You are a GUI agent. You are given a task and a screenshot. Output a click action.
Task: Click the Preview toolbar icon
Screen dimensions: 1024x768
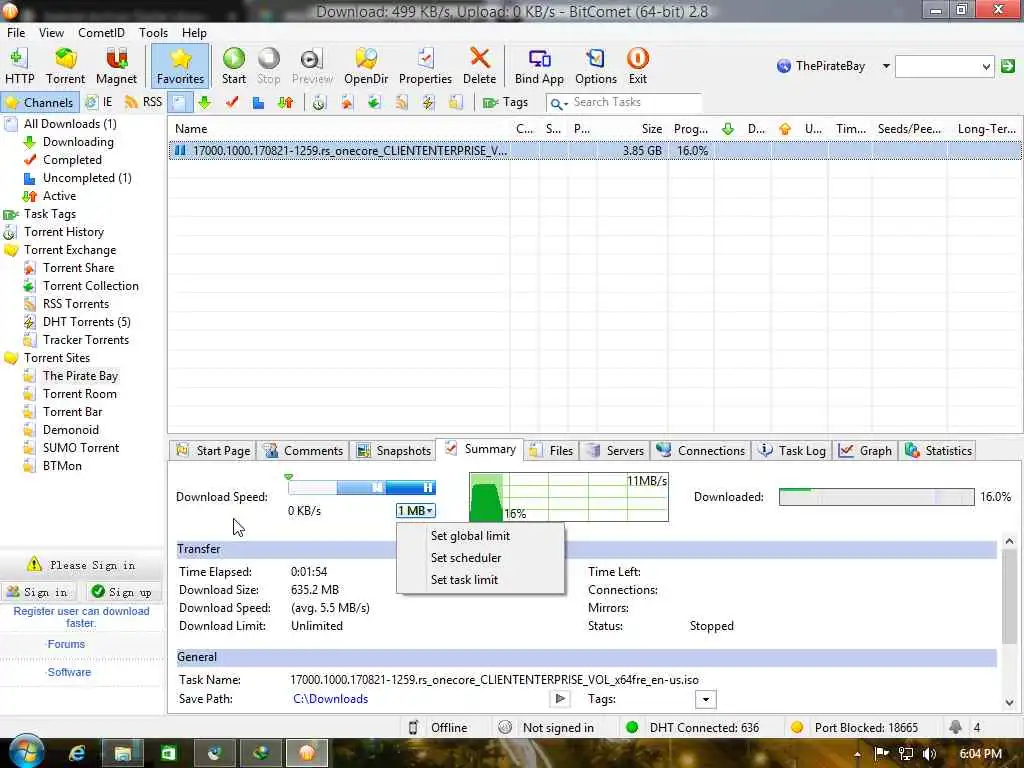click(312, 66)
